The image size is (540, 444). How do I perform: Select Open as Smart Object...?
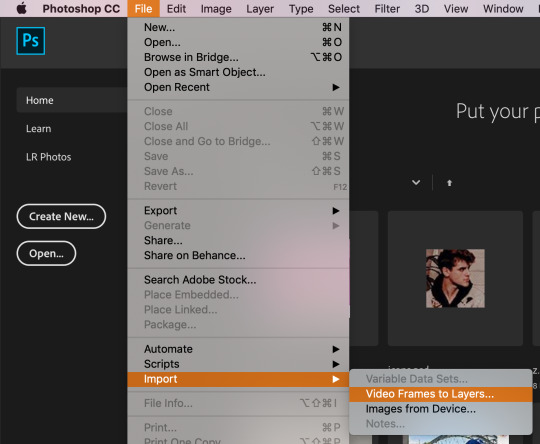238,72
